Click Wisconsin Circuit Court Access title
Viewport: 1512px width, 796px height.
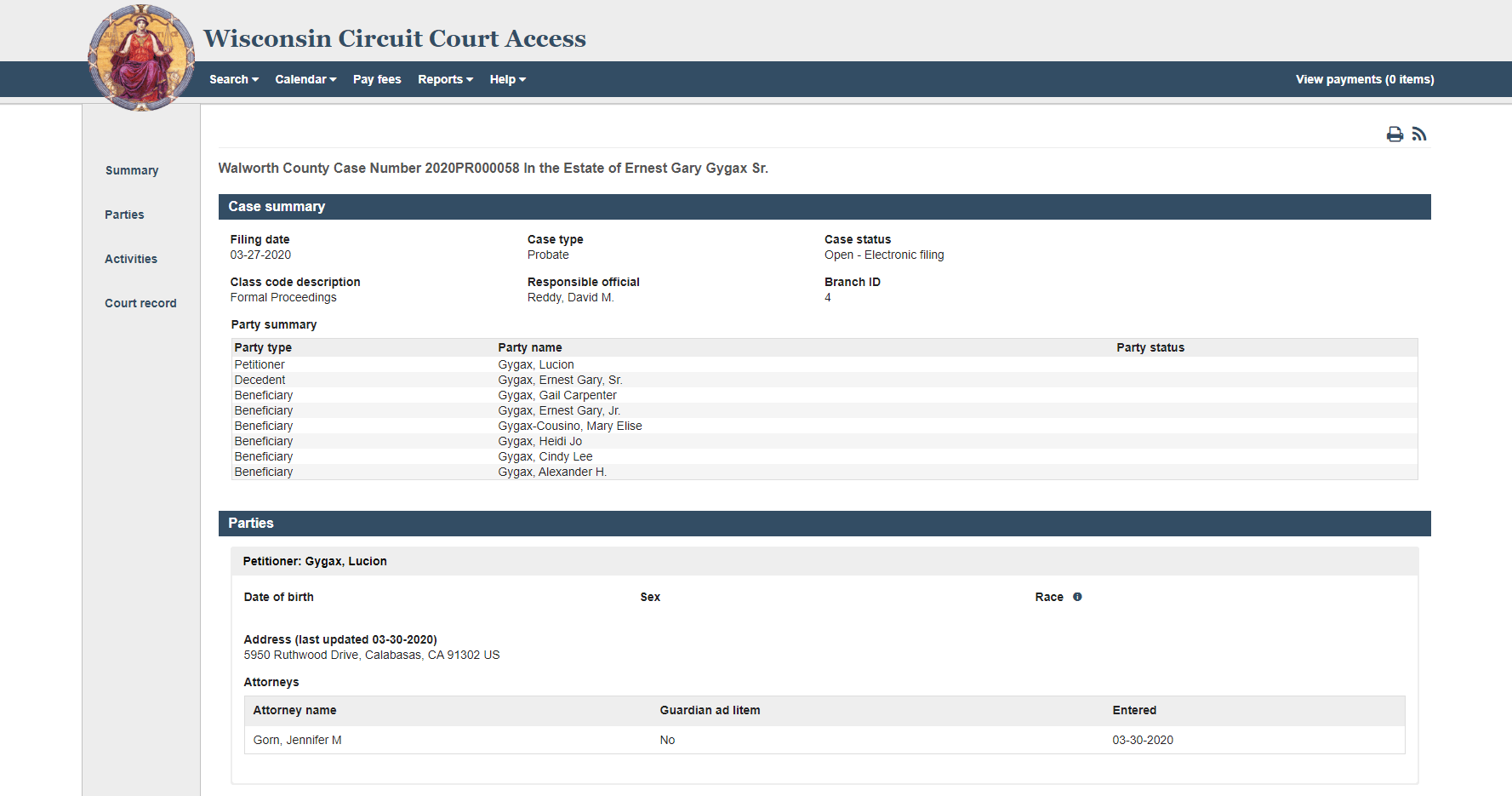click(x=395, y=38)
